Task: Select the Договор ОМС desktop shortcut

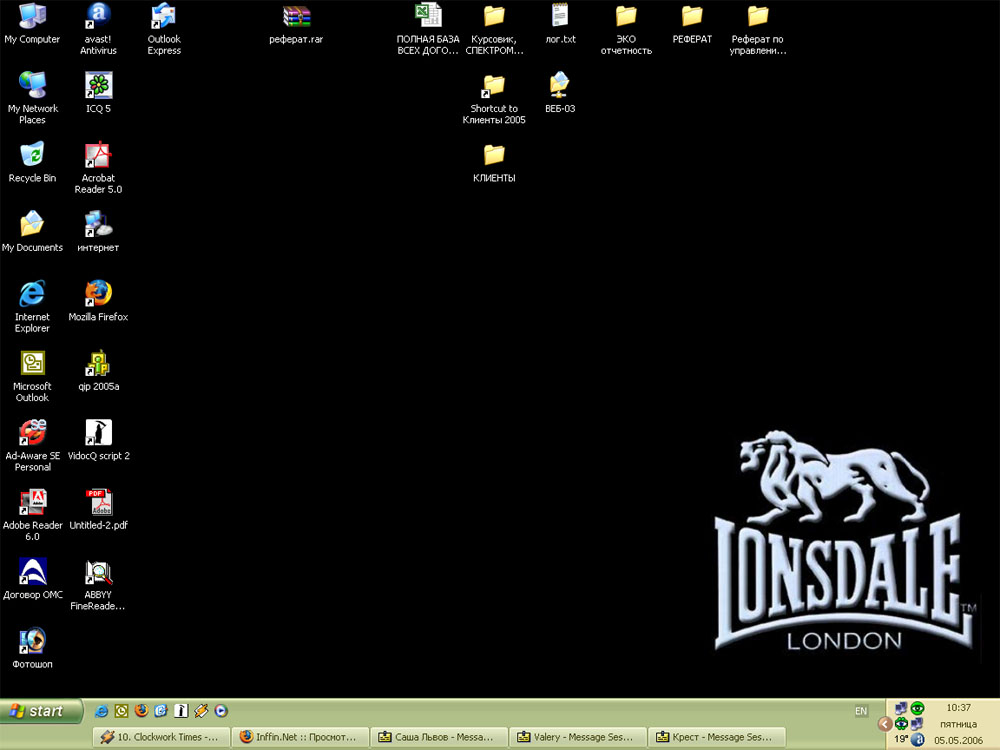Action: (x=32, y=579)
